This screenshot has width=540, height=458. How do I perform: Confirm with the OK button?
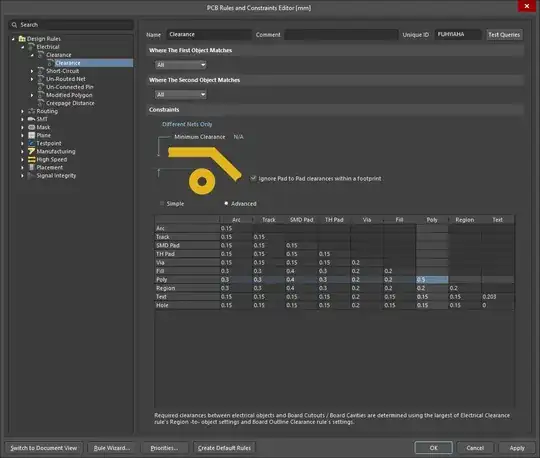(x=434, y=448)
